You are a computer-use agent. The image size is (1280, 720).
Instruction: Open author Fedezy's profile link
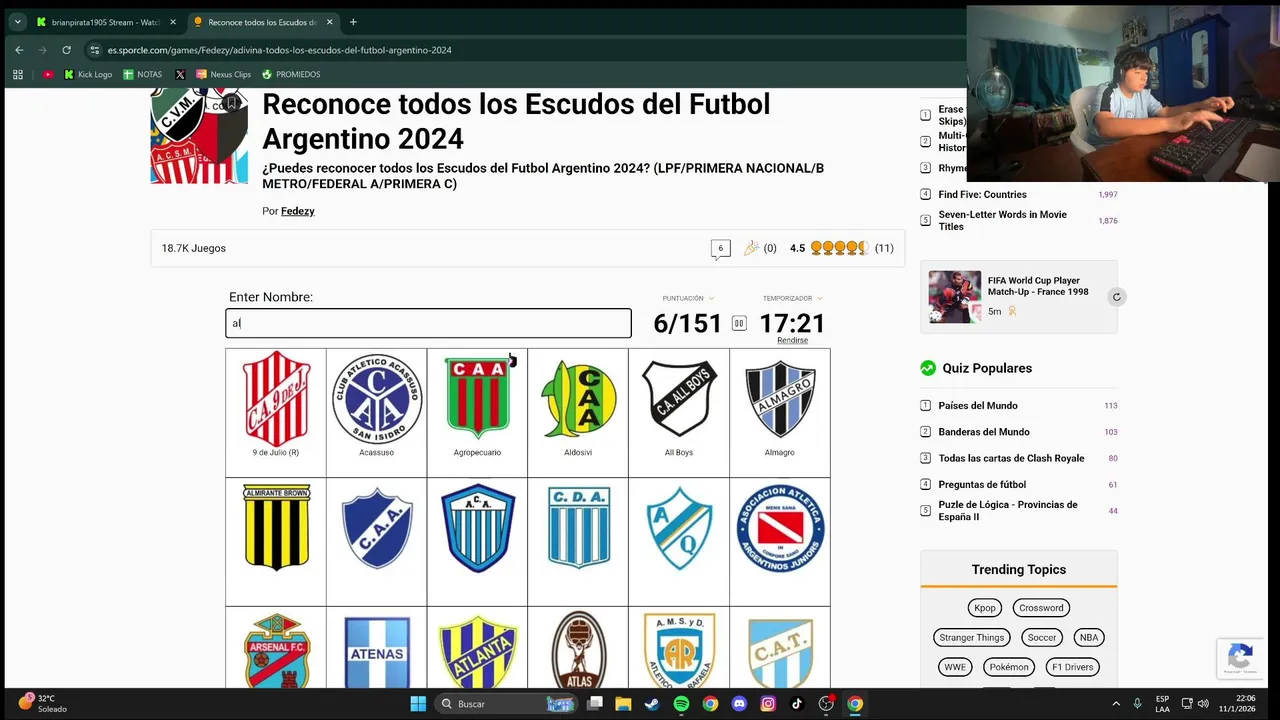point(297,211)
